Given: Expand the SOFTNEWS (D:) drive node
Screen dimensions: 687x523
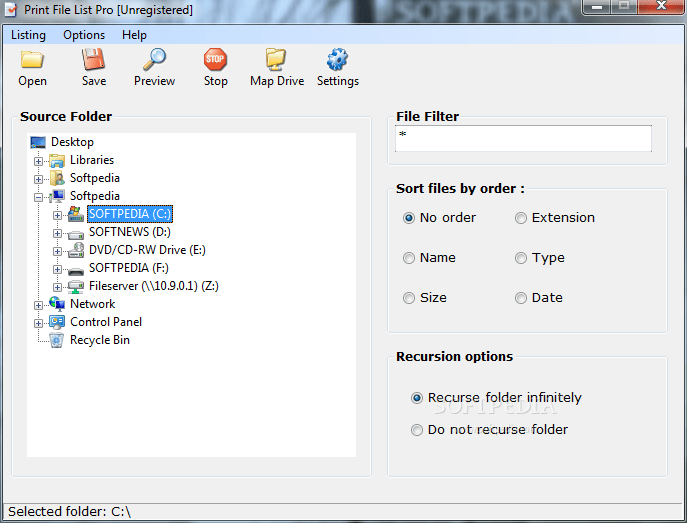Looking at the screenshot, I should click(x=57, y=233).
